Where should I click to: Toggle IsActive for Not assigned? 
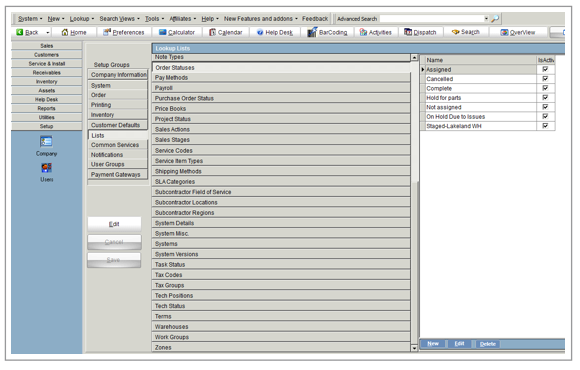545,107
